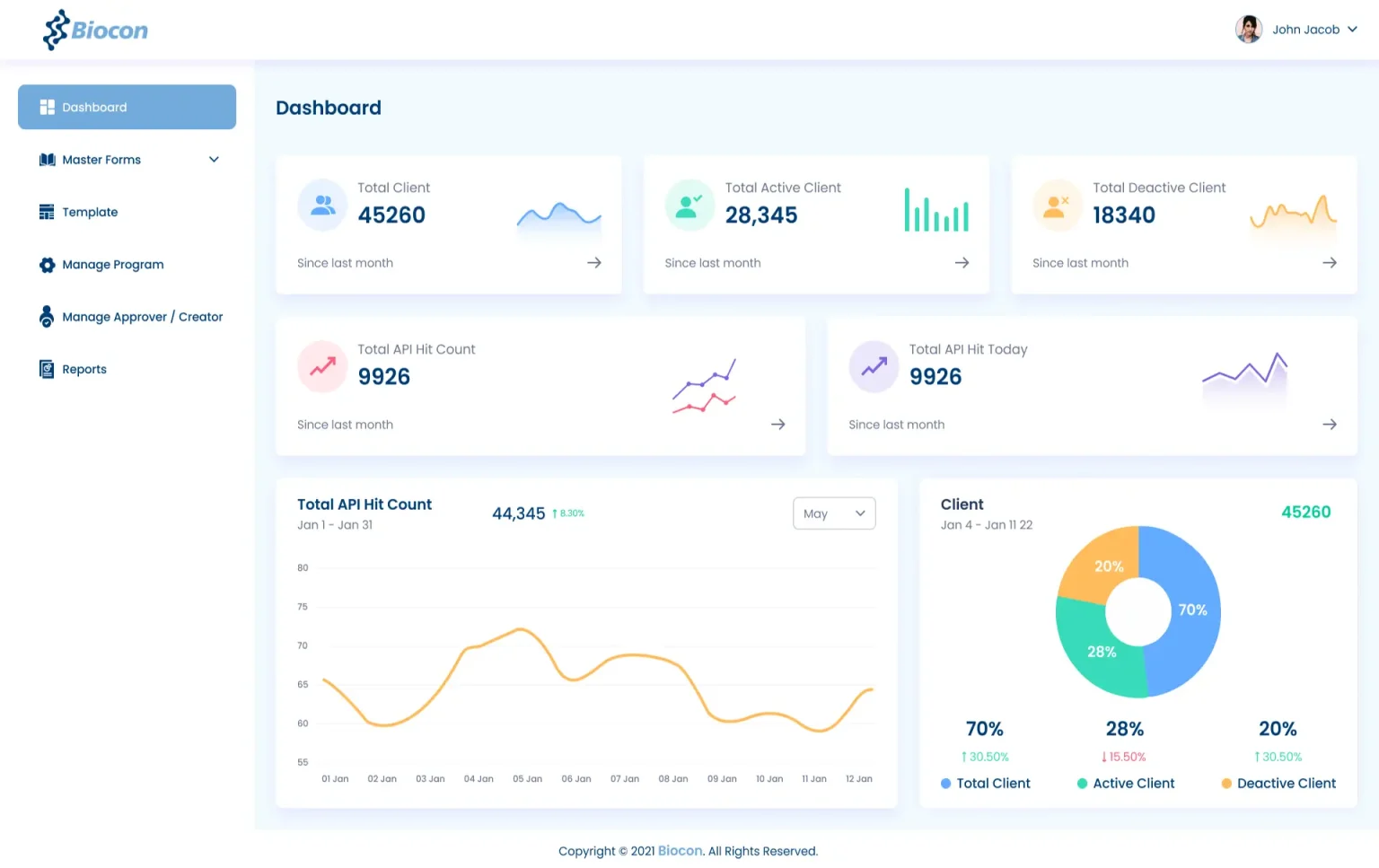1379x868 pixels.
Task: Click the green 28% donut segment
Action: click(x=1102, y=653)
